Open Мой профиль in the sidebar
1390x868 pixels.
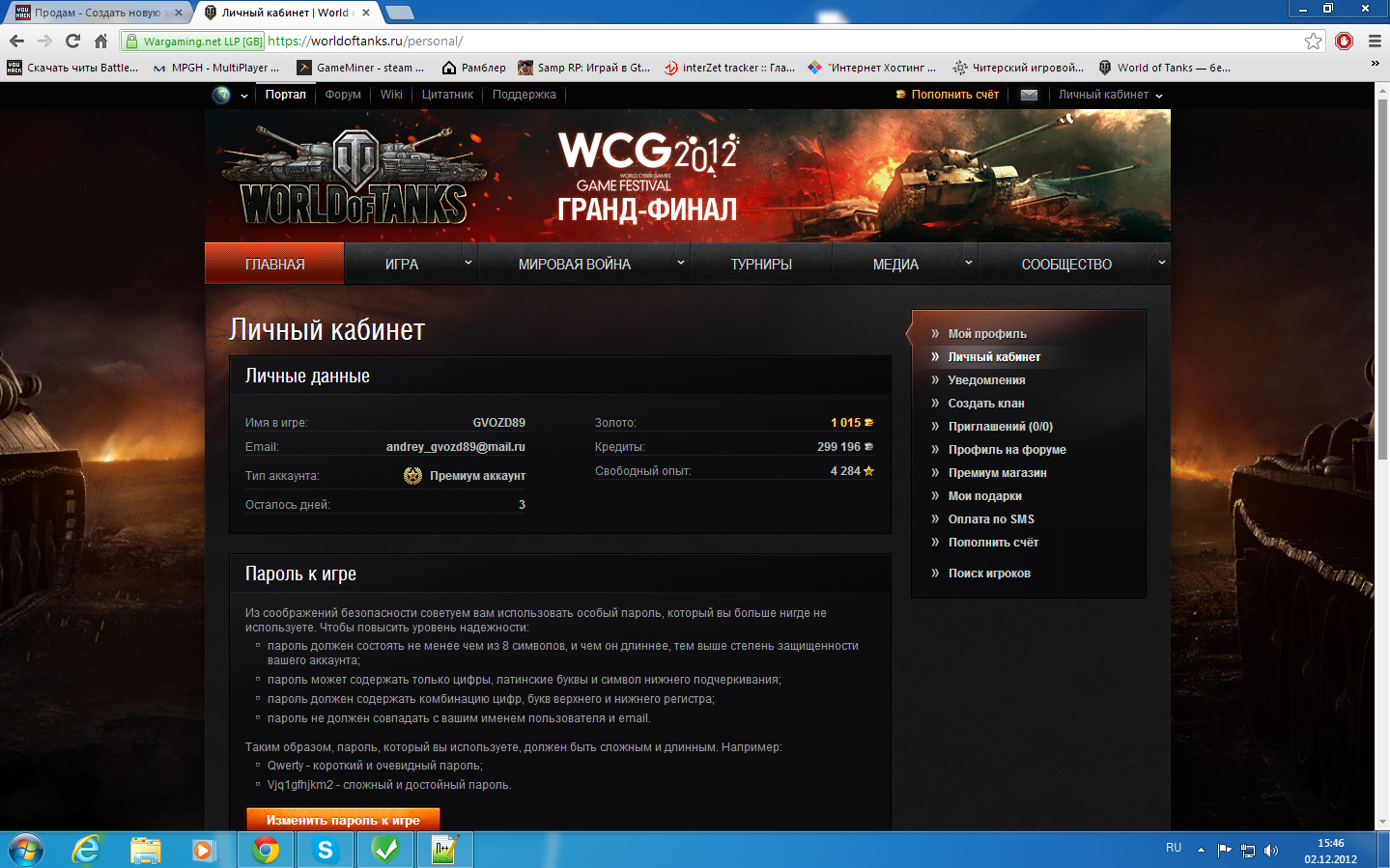coord(987,334)
